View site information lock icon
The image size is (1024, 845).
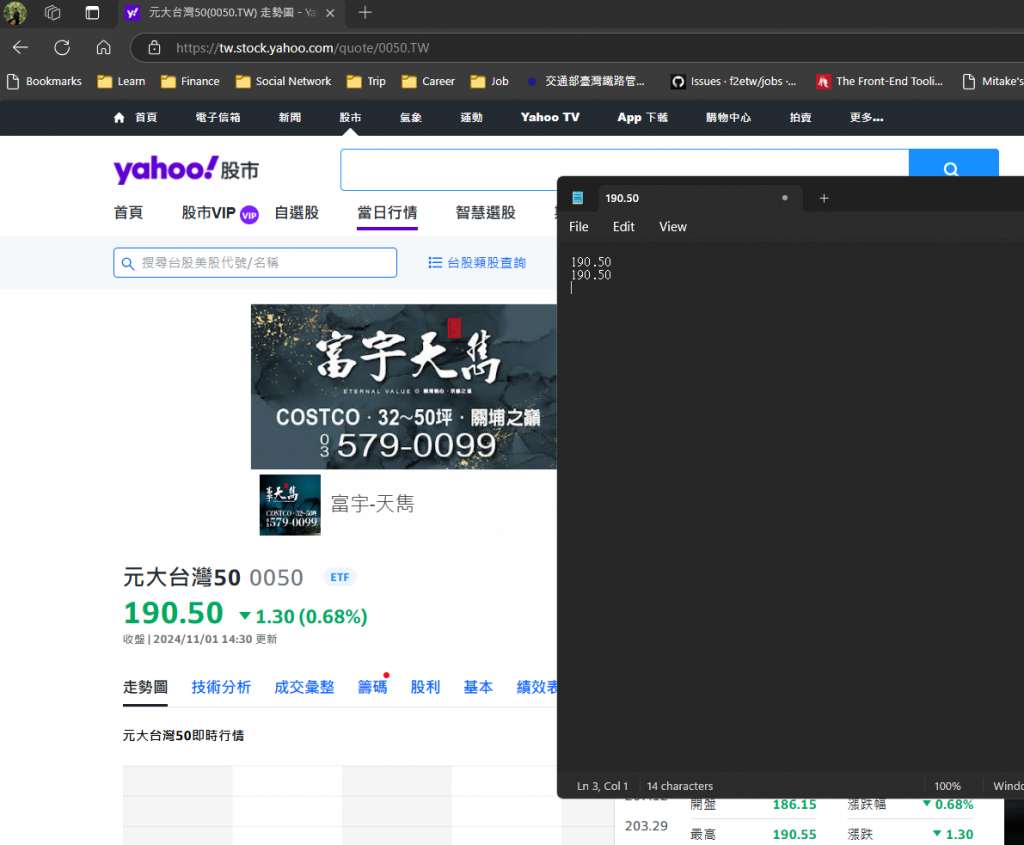coord(154,48)
